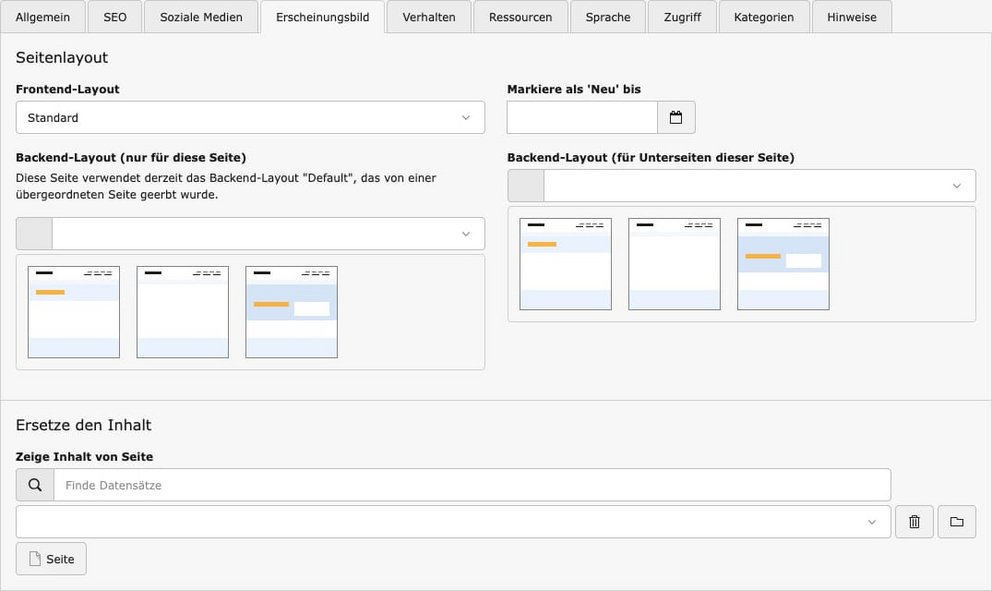Click the Markiere als 'Neu' bis date field

[x=582, y=118]
